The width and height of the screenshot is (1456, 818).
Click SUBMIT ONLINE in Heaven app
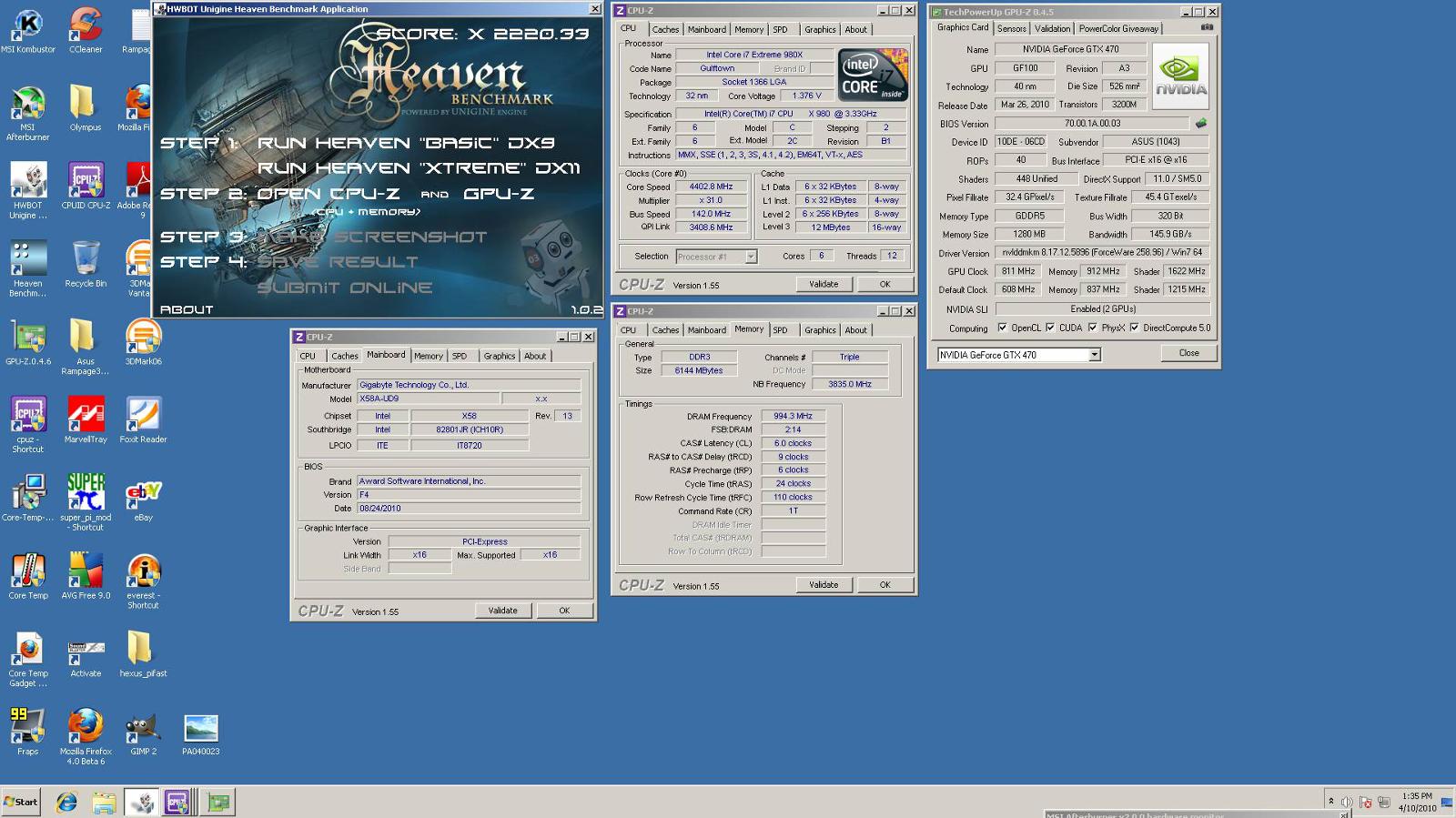(x=345, y=288)
